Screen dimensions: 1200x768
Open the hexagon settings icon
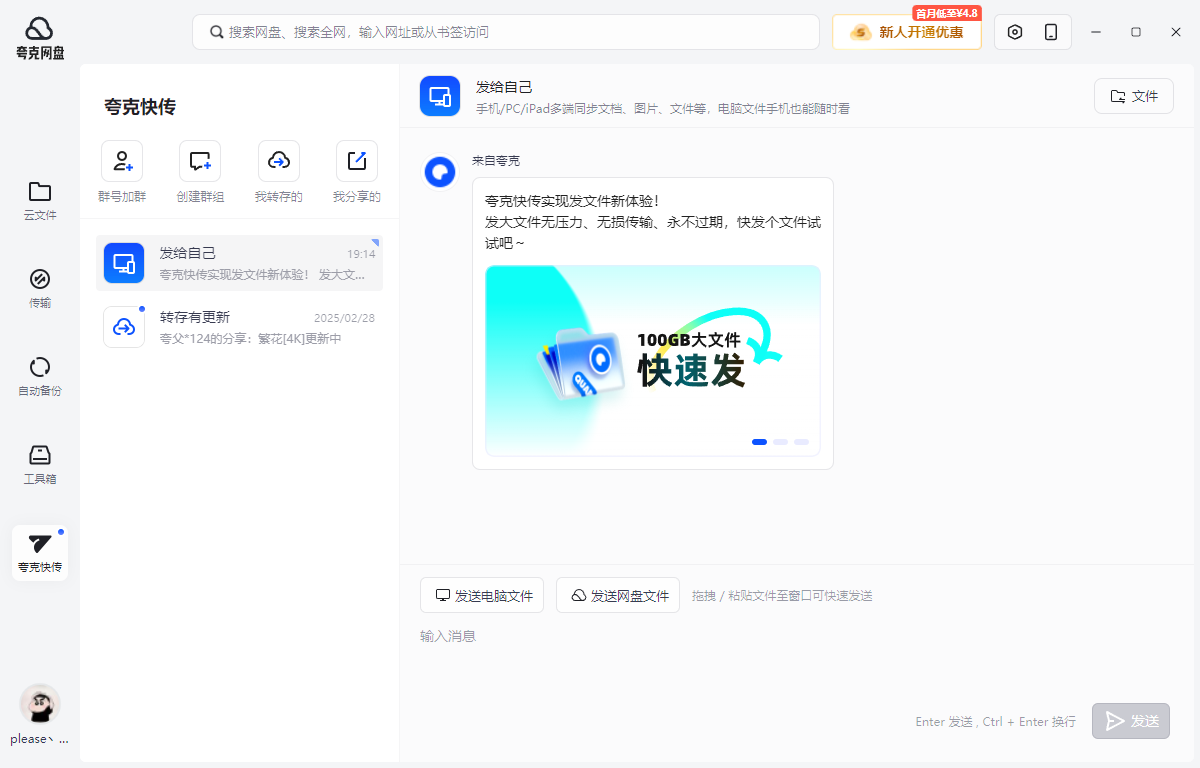(x=1015, y=32)
